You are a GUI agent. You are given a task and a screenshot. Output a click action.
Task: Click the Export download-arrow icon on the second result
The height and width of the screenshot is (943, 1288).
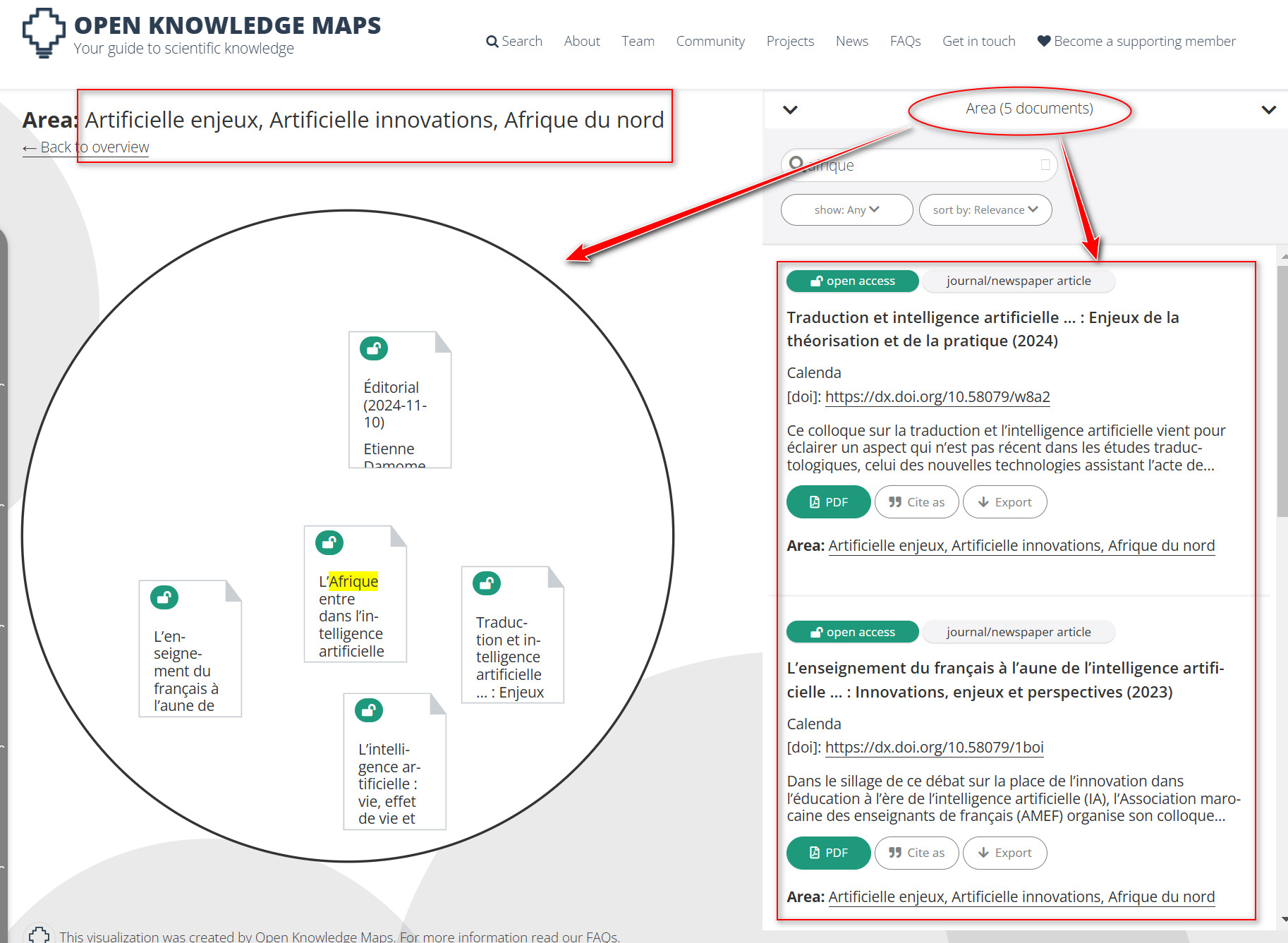(x=983, y=853)
